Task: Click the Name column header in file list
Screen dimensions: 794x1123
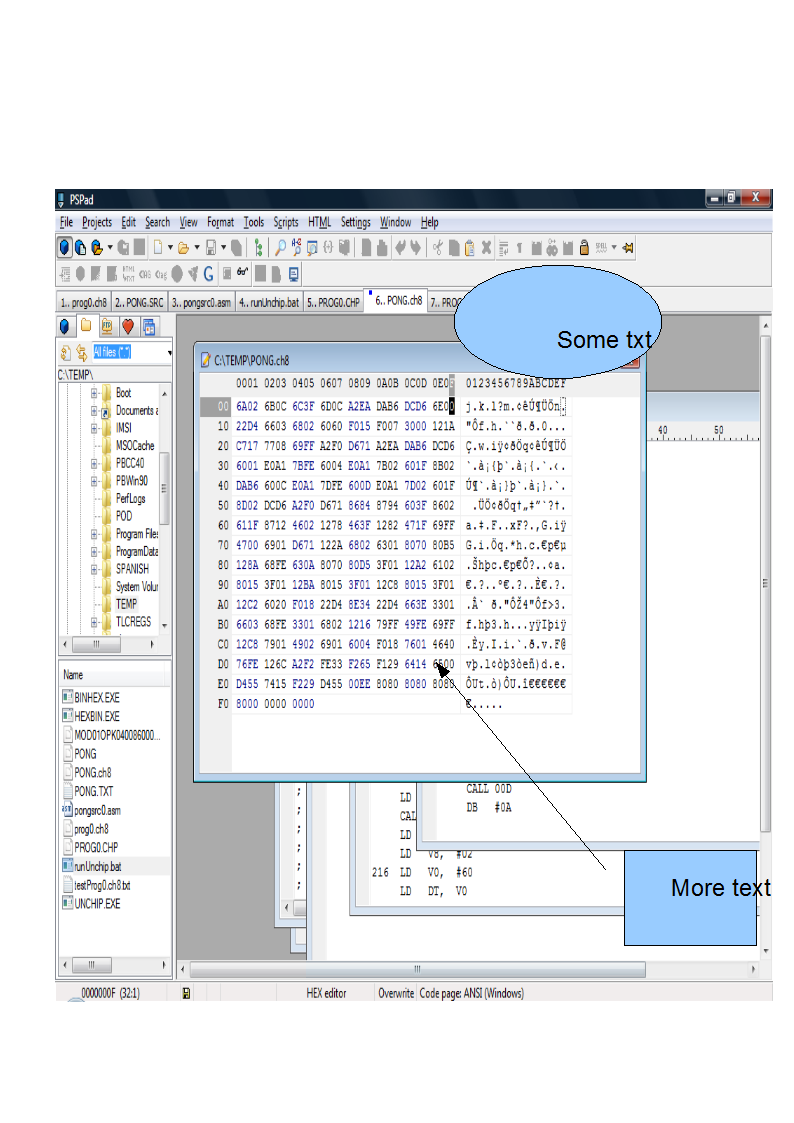Action: pyautogui.click(x=112, y=675)
